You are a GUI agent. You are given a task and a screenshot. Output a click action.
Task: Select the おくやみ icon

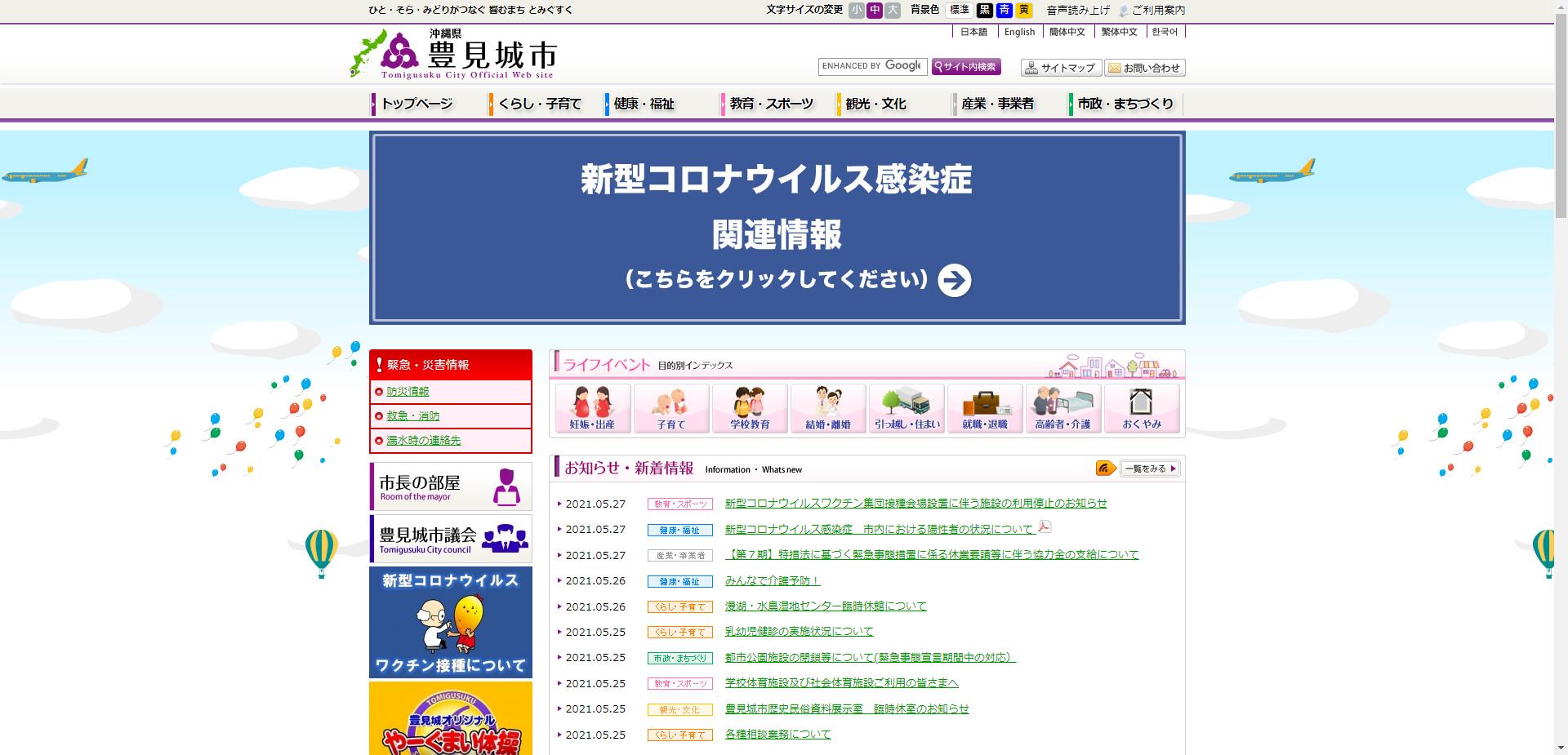click(x=1142, y=408)
